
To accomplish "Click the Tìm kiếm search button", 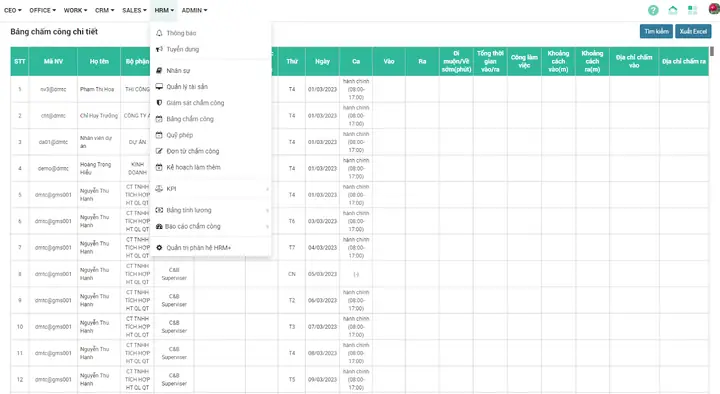I will point(656,31).
